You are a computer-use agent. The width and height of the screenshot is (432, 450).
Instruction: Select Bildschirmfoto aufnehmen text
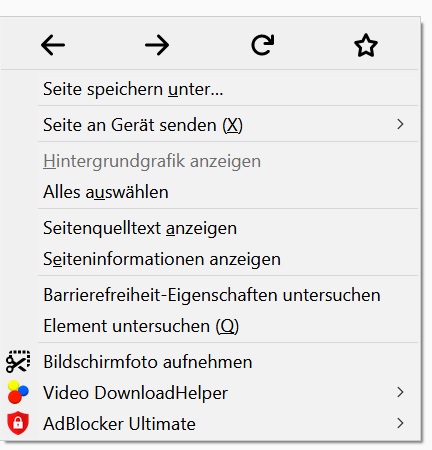coord(148,362)
